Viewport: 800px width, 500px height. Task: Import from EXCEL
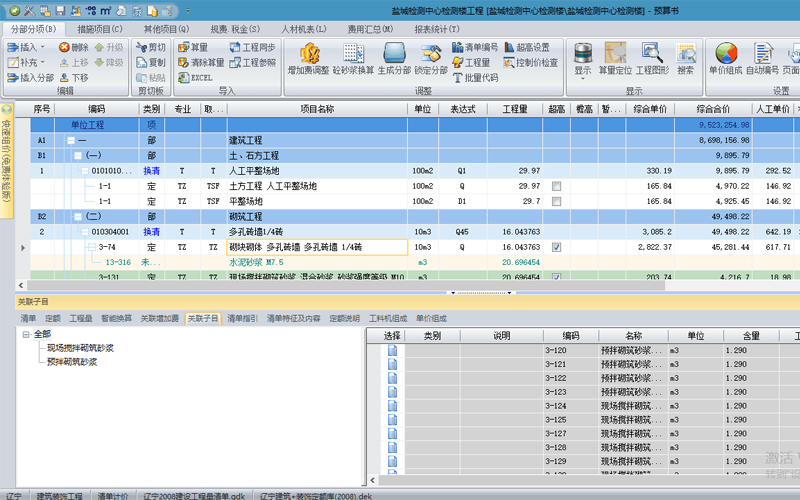click(195, 78)
